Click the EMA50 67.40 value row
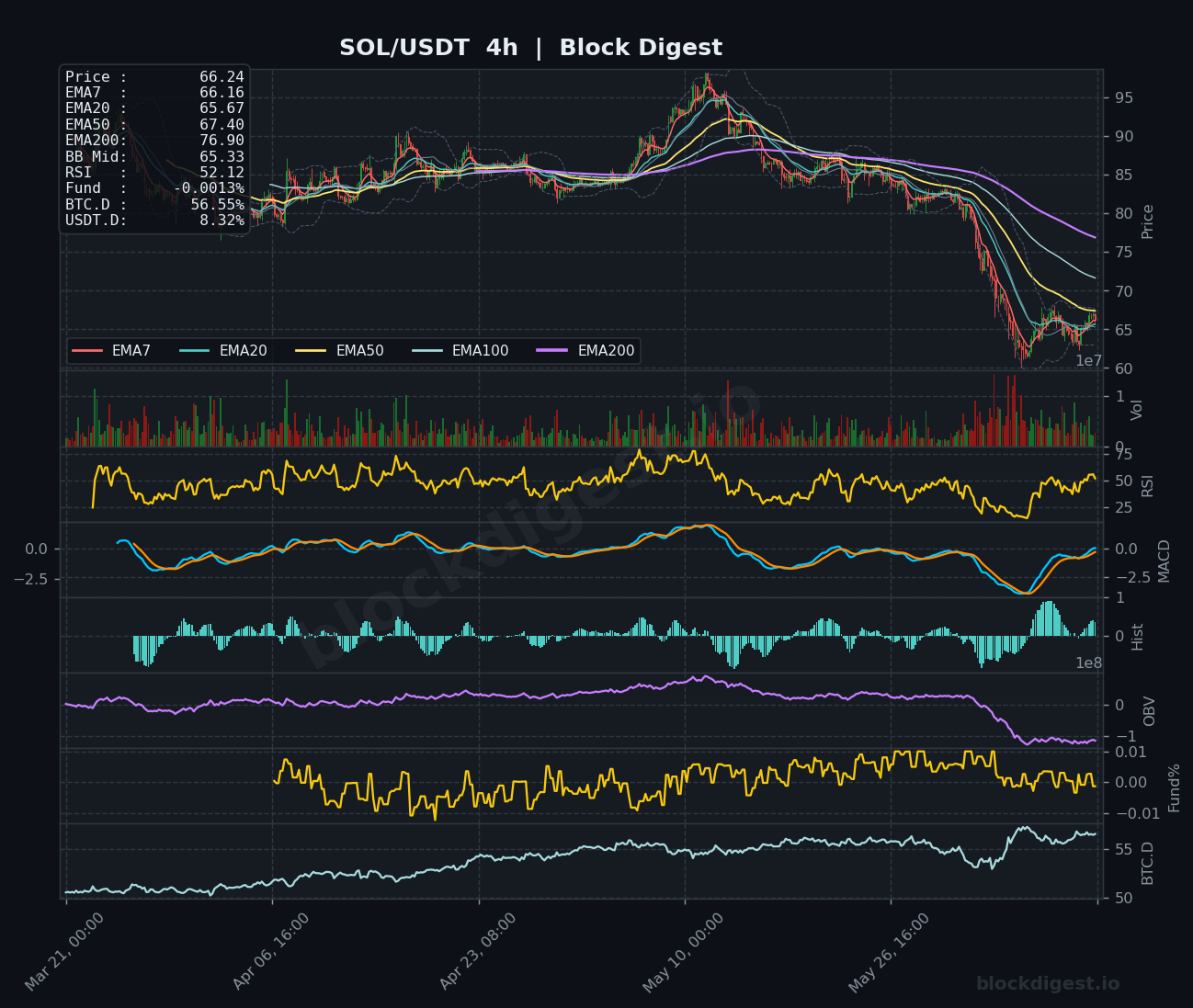Image resolution: width=1193 pixels, height=1008 pixels. 154,125
